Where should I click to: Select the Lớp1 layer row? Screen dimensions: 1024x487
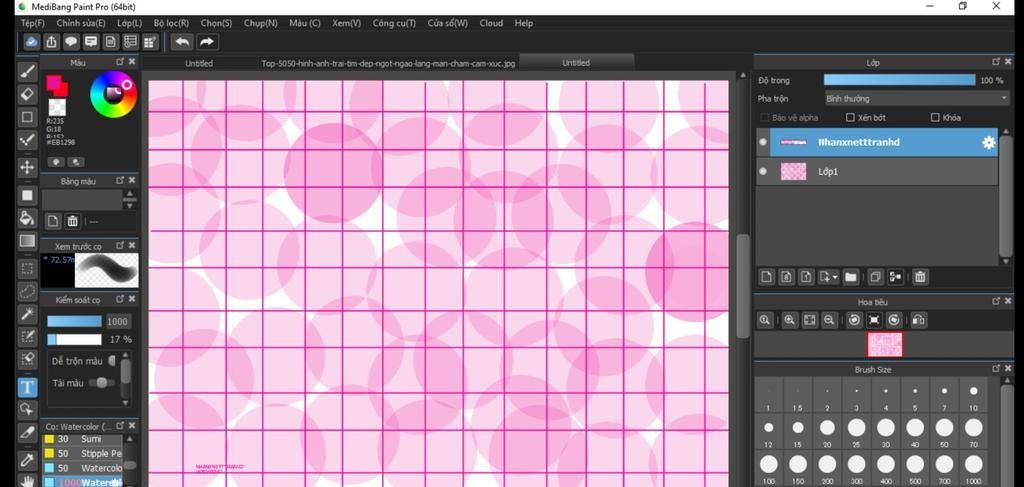coord(876,172)
